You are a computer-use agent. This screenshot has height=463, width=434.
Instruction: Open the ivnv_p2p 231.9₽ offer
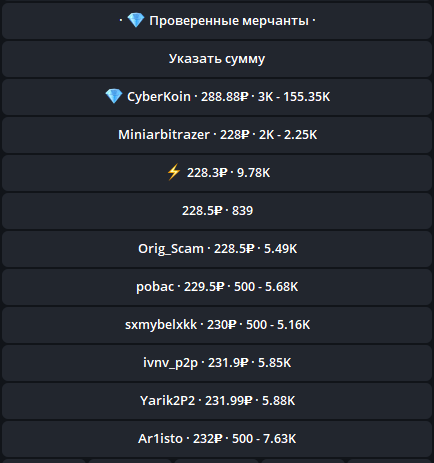click(x=217, y=363)
